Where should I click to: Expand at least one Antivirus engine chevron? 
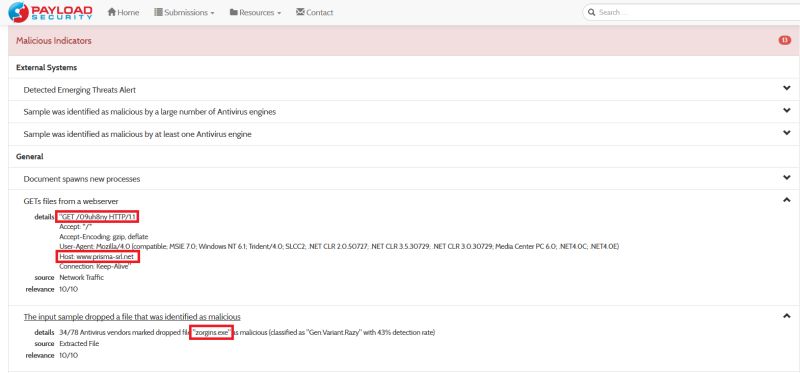(786, 133)
